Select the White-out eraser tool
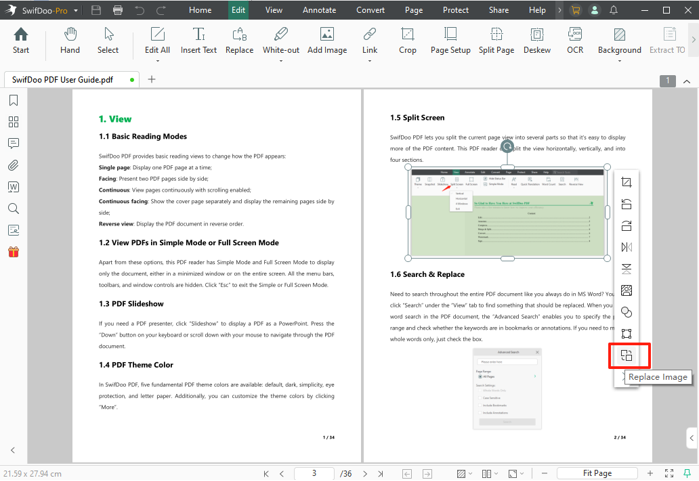Viewport: 699px width, 481px height. (281, 40)
